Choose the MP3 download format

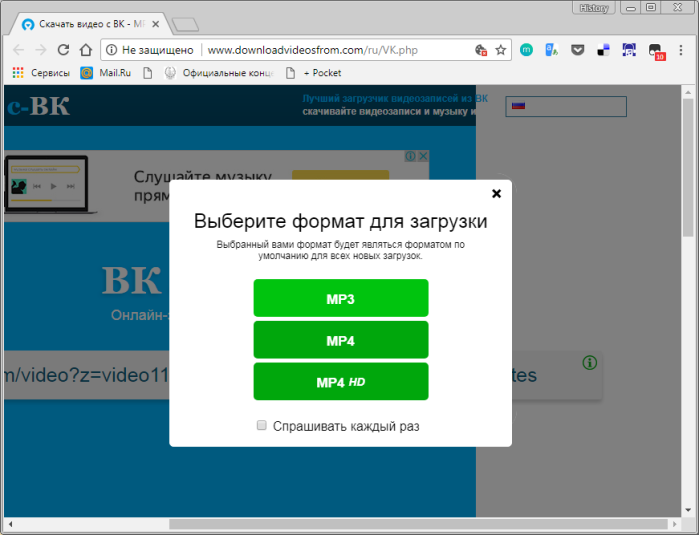[341, 298]
